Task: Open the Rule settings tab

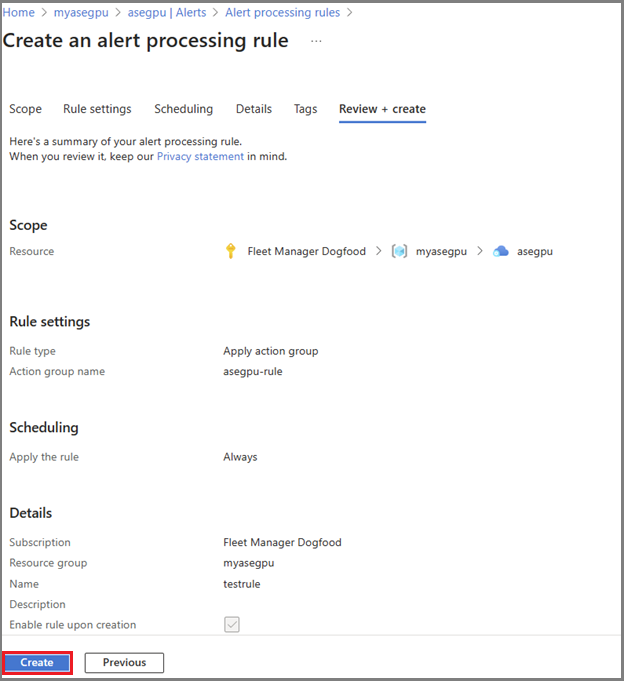Action: tap(97, 109)
